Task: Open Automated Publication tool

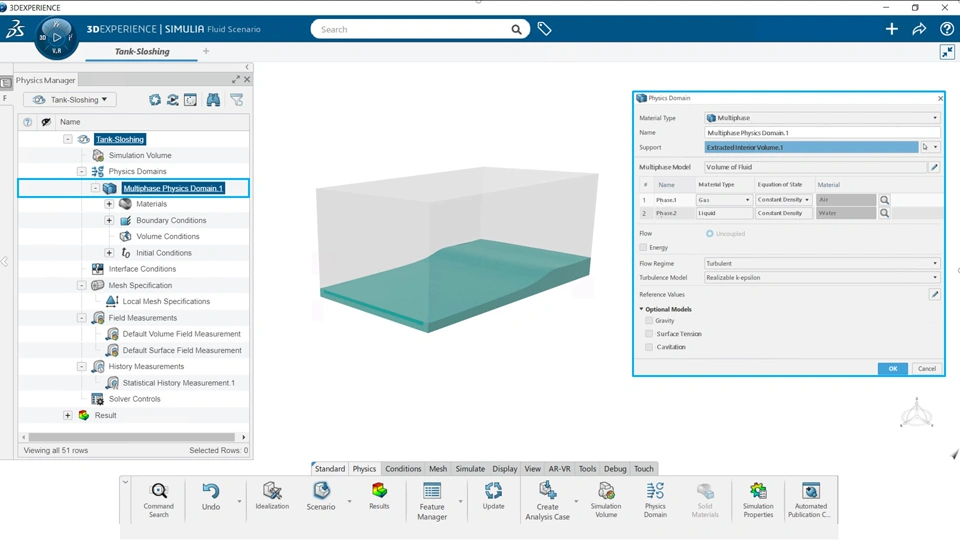Action: coord(809,500)
